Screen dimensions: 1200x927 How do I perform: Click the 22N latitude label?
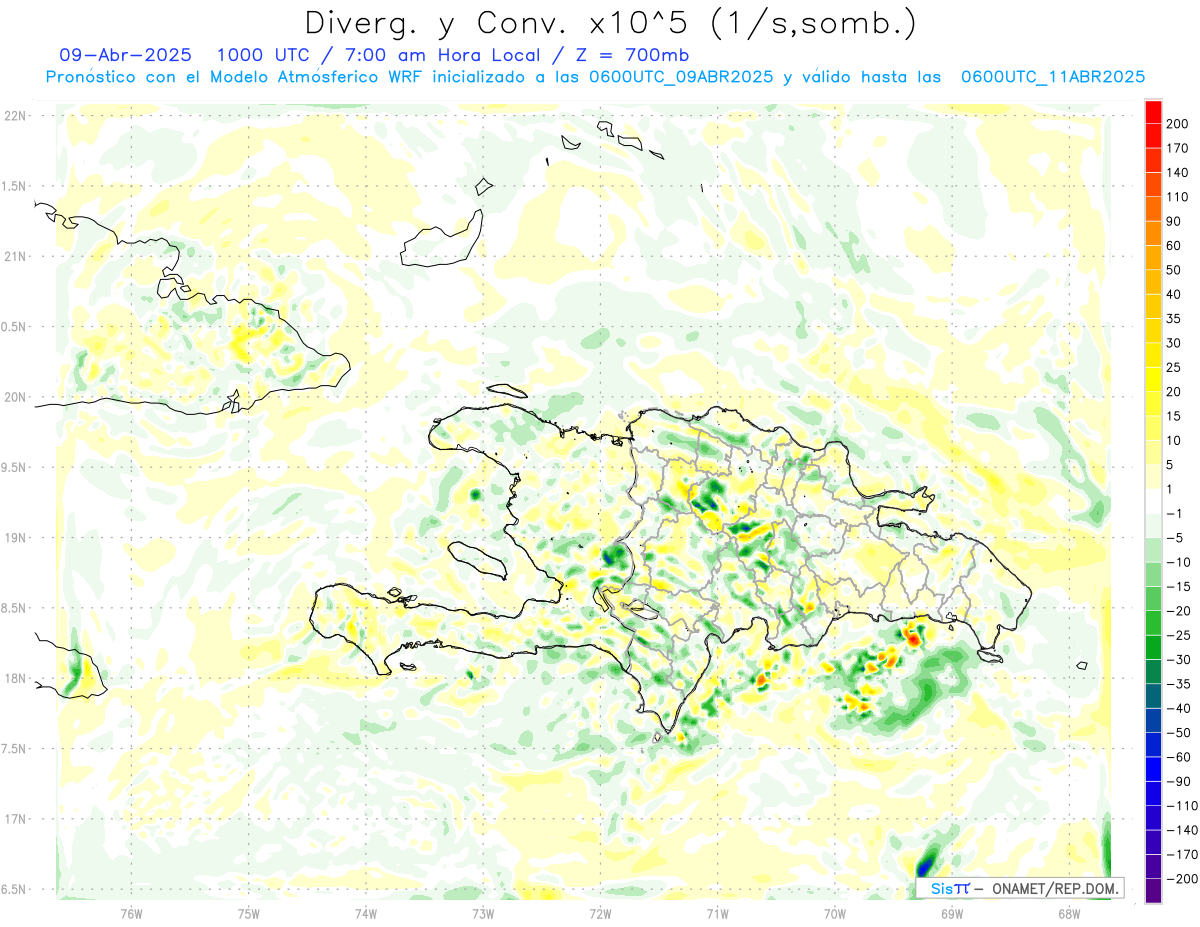coord(14,116)
